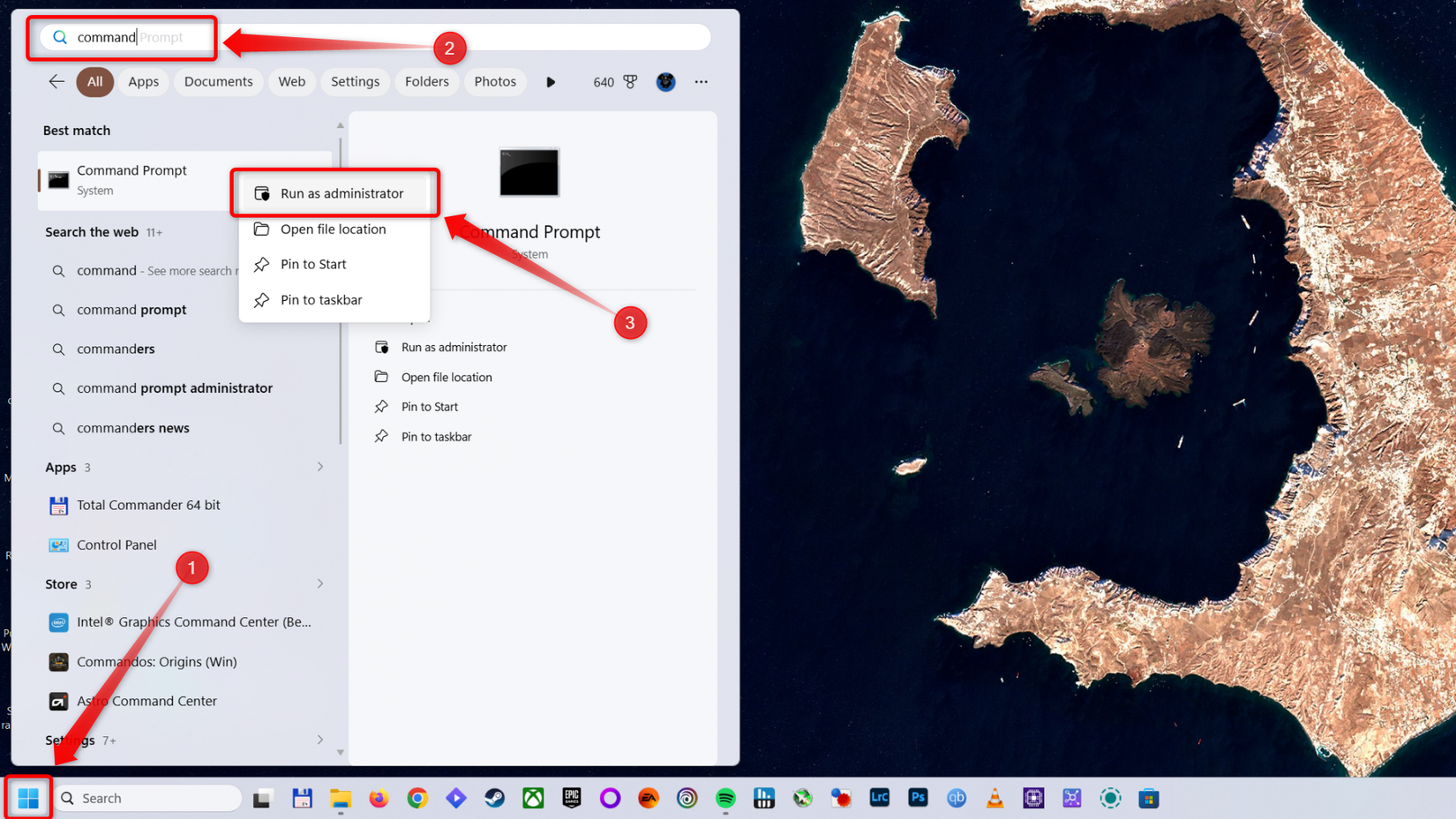Open Steam from the taskbar

coord(494,798)
